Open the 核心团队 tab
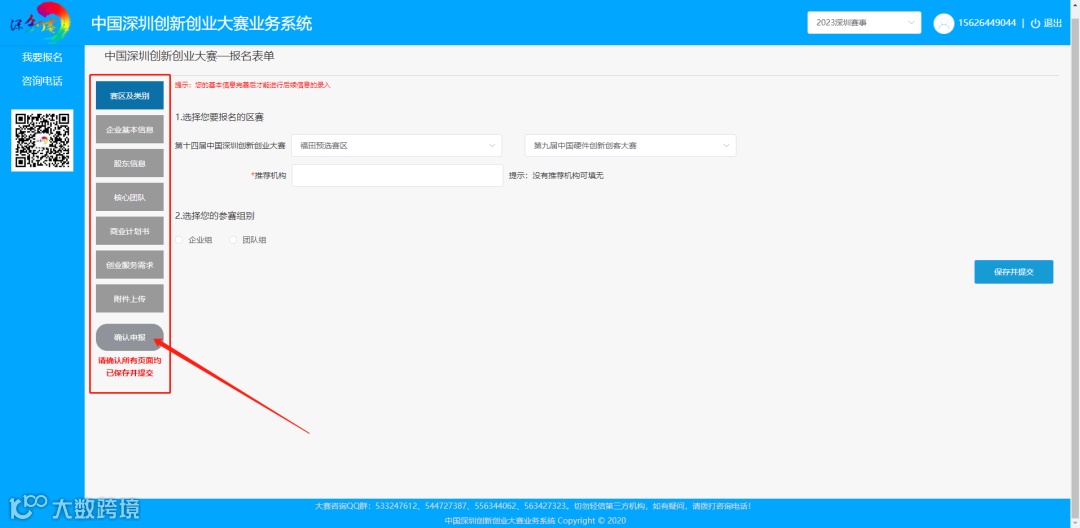The image size is (1080, 528). 129,197
